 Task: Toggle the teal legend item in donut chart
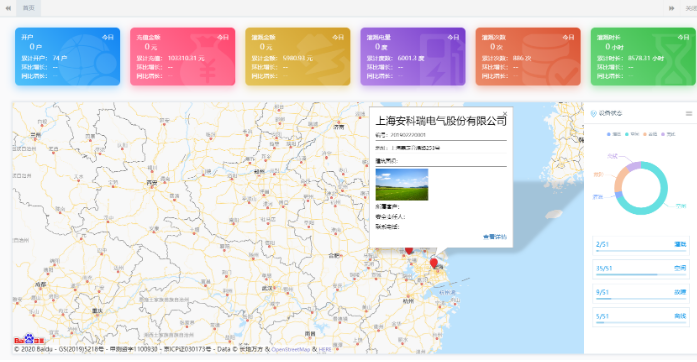click(632, 134)
